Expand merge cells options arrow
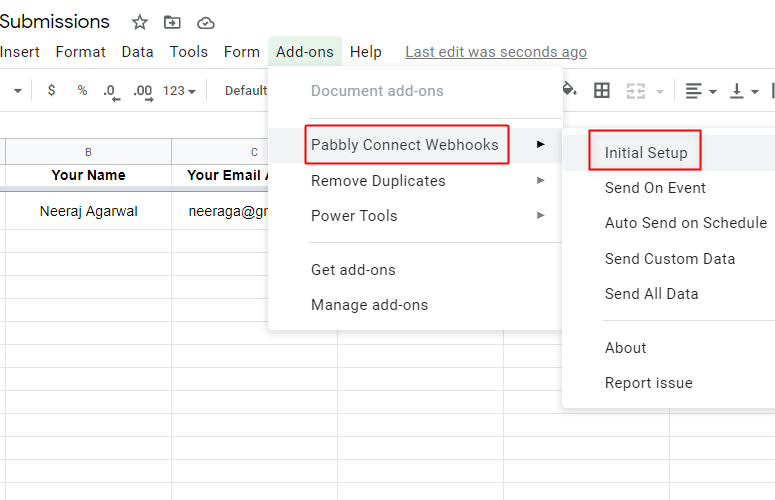The width and height of the screenshot is (775, 500). [659, 91]
